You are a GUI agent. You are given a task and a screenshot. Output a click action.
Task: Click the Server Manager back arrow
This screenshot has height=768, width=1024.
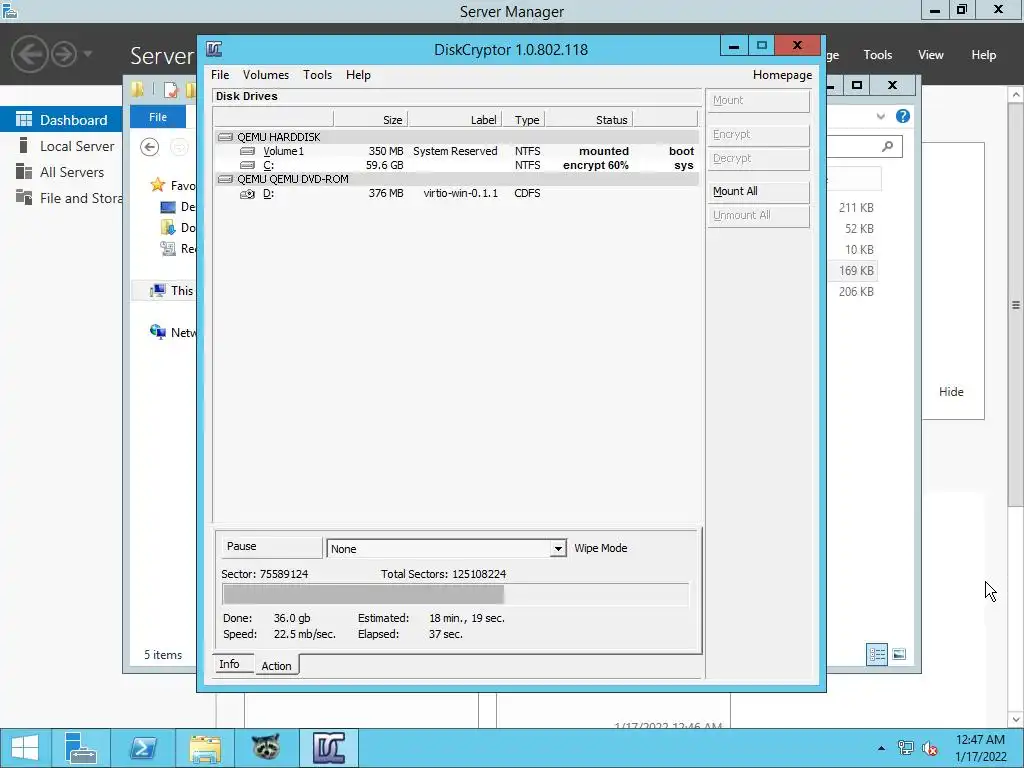pos(29,54)
